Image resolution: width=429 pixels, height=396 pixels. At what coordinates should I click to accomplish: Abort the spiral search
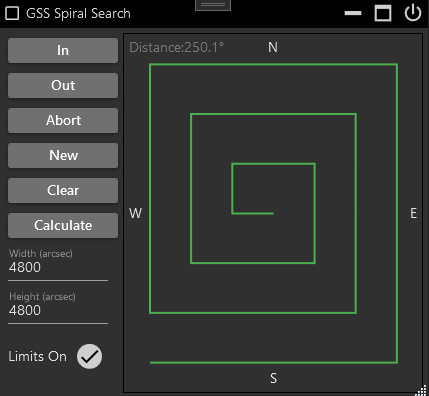[63, 120]
